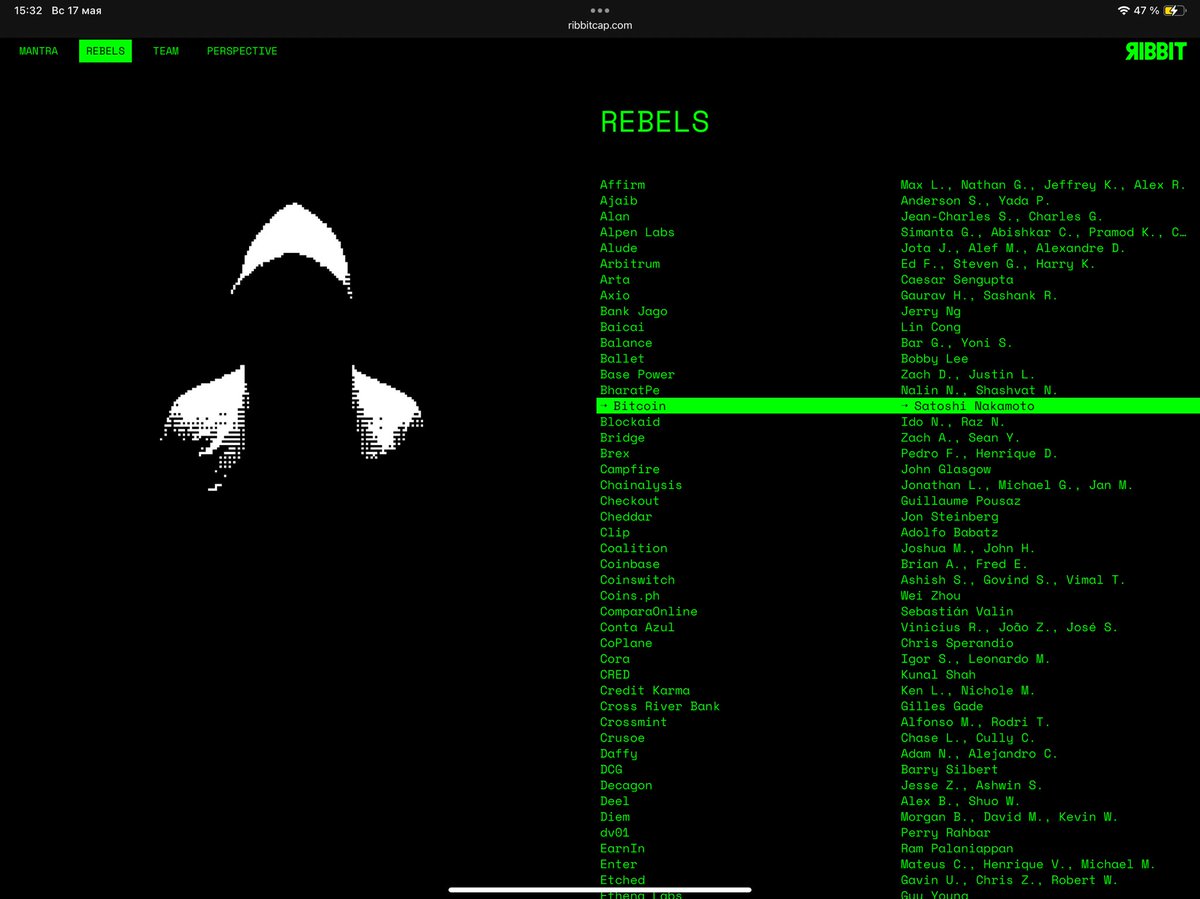Select the REBELS tab
The height and width of the screenshot is (899, 1200).
(x=105, y=51)
